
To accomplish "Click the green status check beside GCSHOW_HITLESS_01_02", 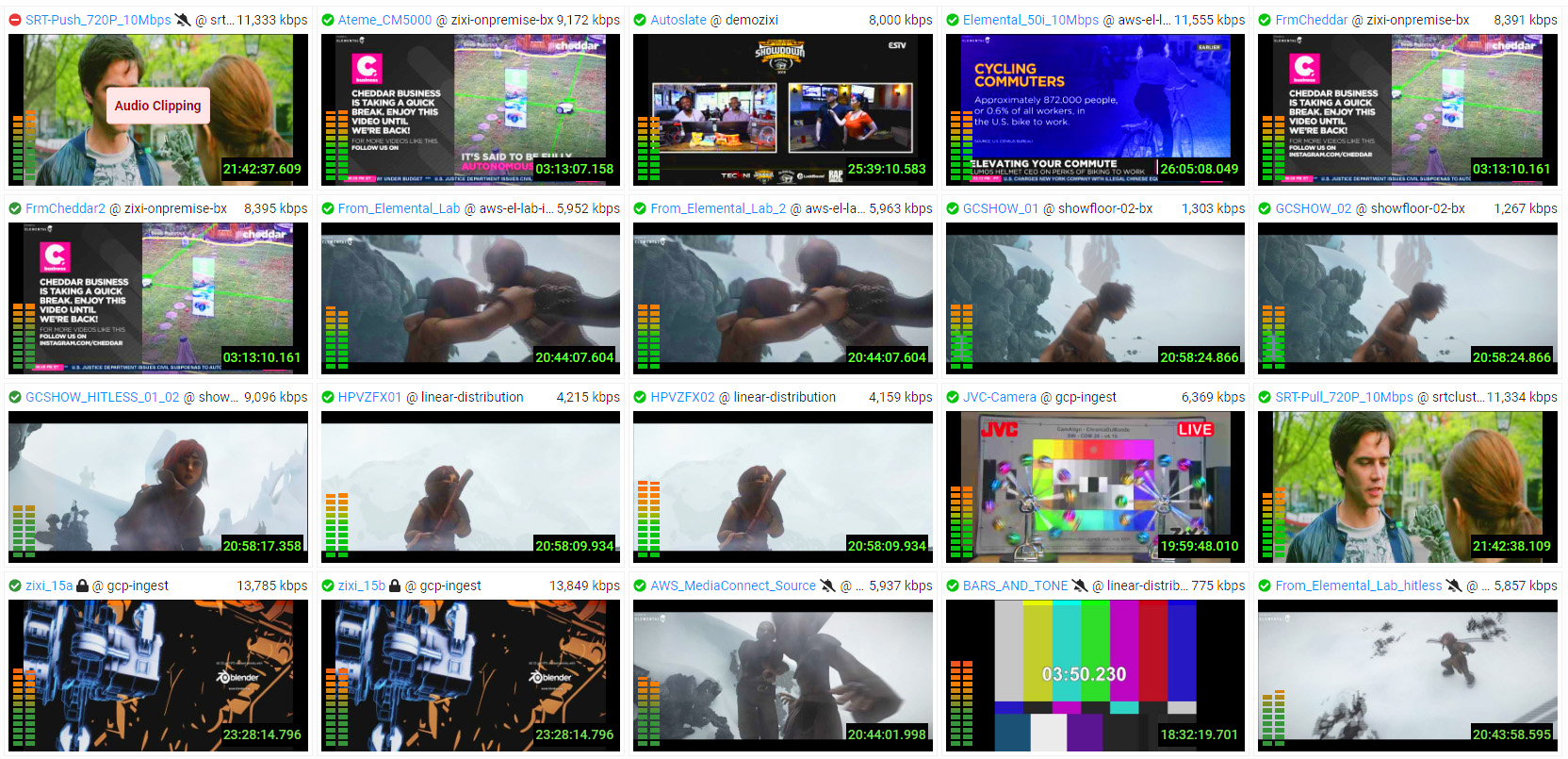I will pyautogui.click(x=15, y=397).
